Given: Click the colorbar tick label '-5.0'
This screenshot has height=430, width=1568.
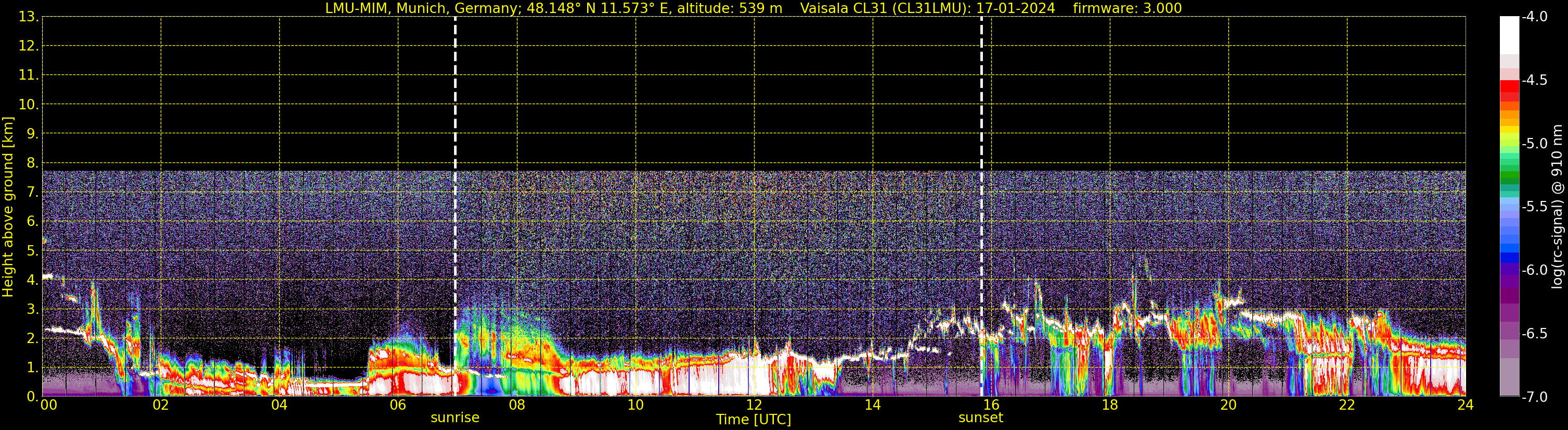Looking at the screenshot, I should click(1535, 144).
